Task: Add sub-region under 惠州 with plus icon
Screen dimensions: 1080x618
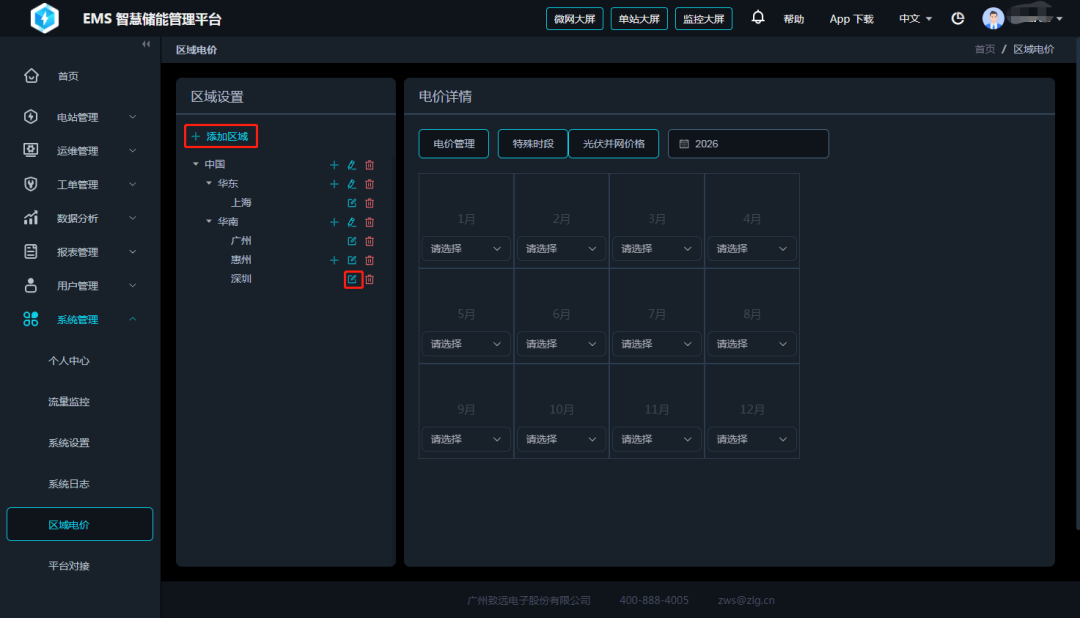Action: point(335,260)
